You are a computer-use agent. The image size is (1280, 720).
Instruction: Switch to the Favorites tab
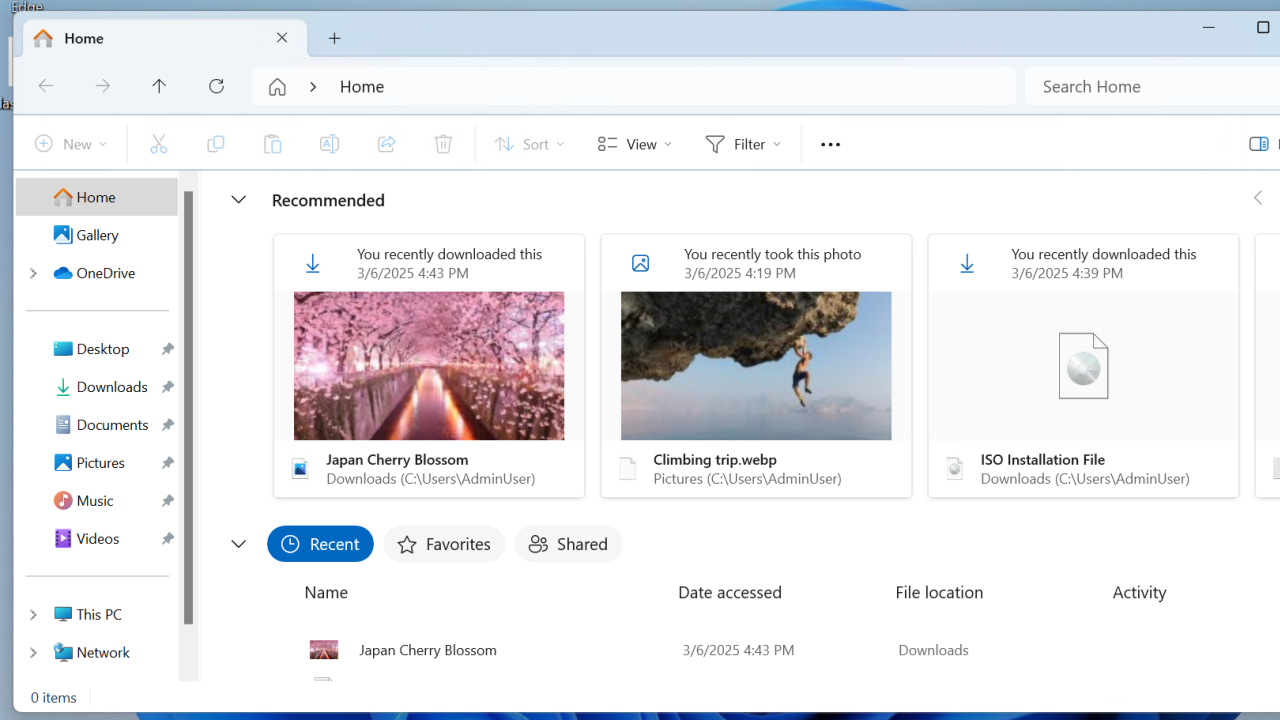[444, 544]
